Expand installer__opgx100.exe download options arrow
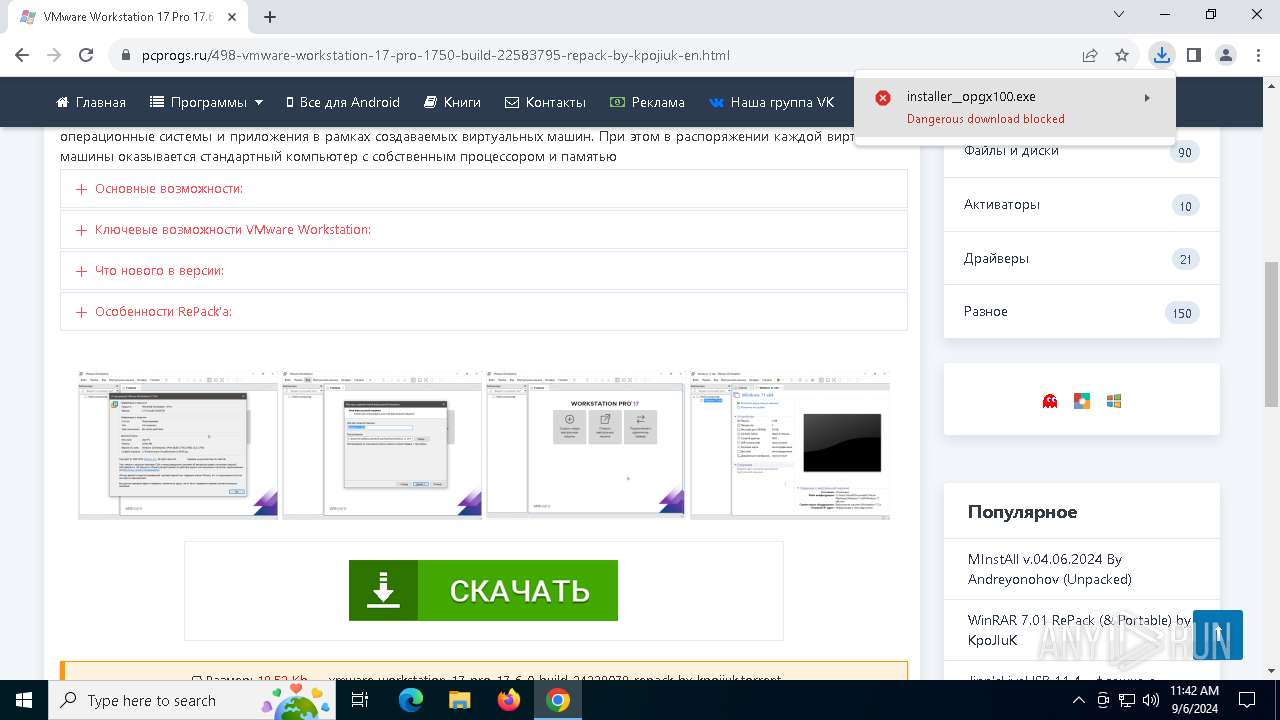Image resolution: width=1280 pixels, height=720 pixels. point(1147,98)
